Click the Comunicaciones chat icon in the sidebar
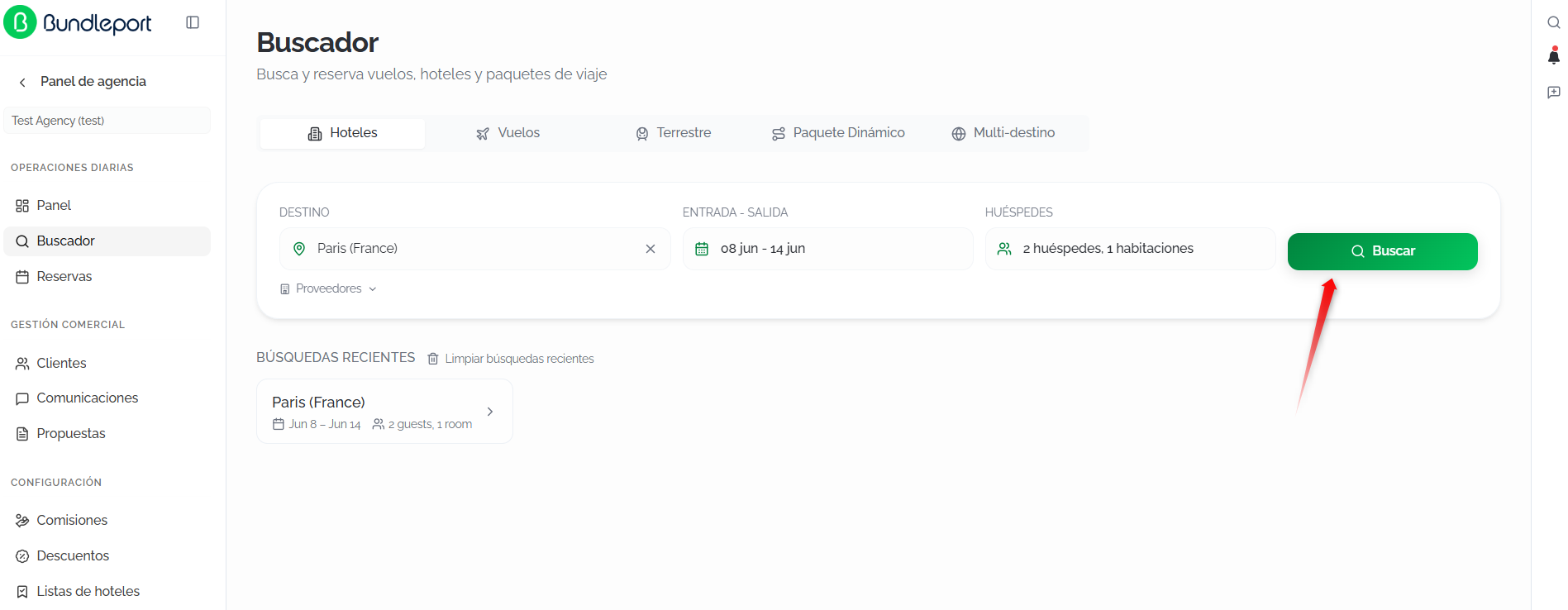Viewport: 1568px width, 610px height. click(22, 398)
